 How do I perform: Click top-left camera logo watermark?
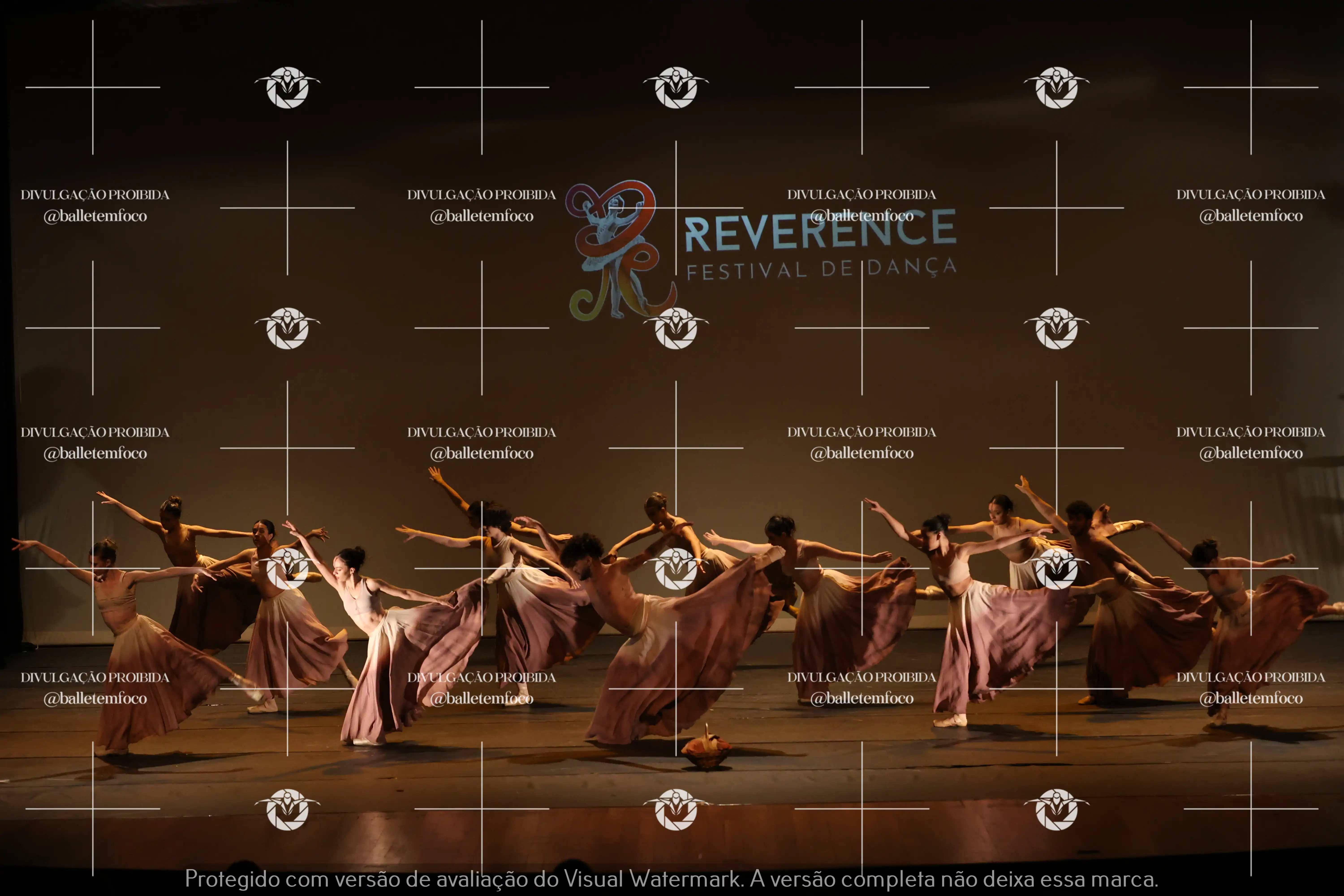click(287, 87)
